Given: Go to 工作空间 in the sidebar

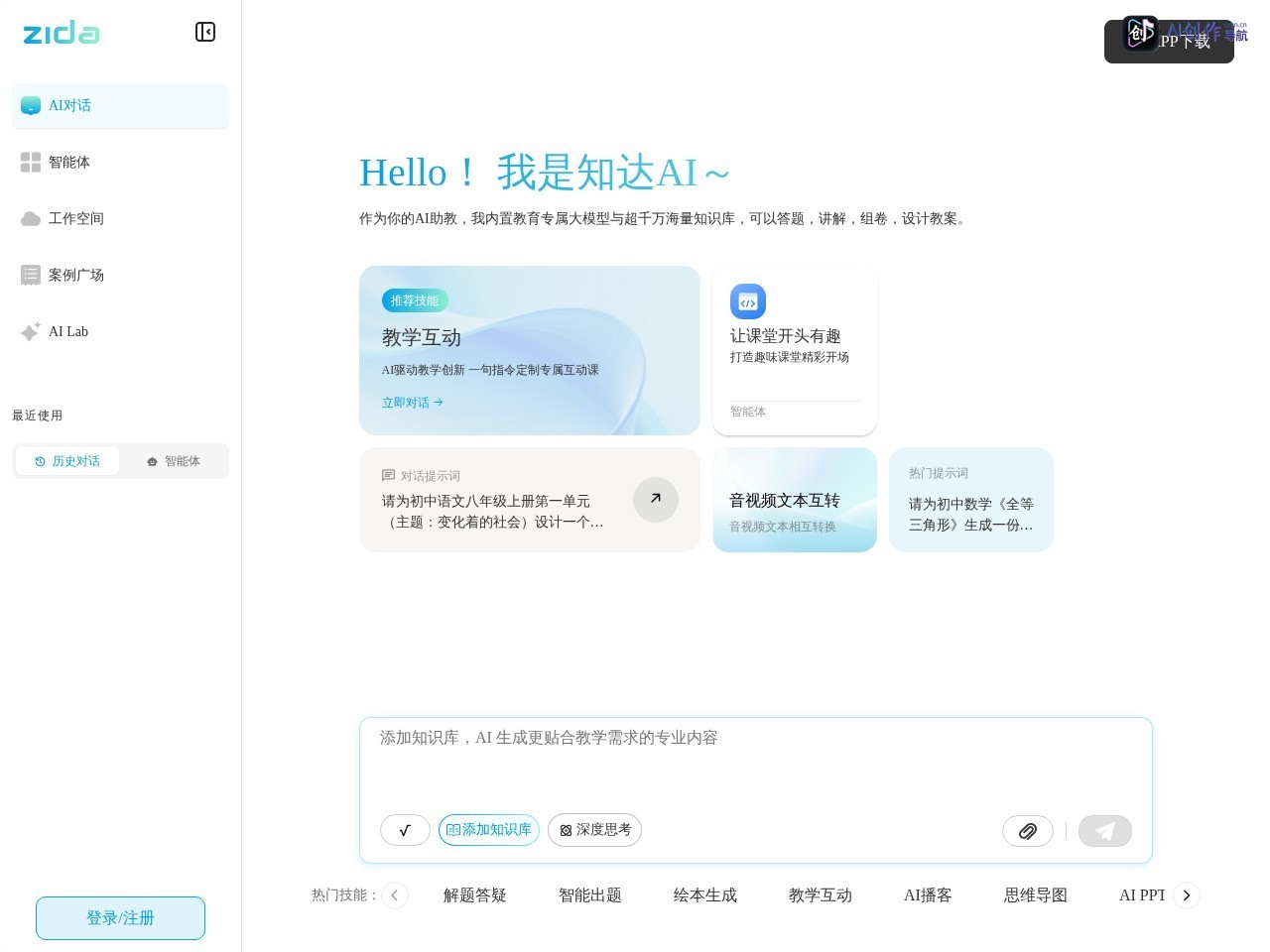Looking at the screenshot, I should point(120,219).
